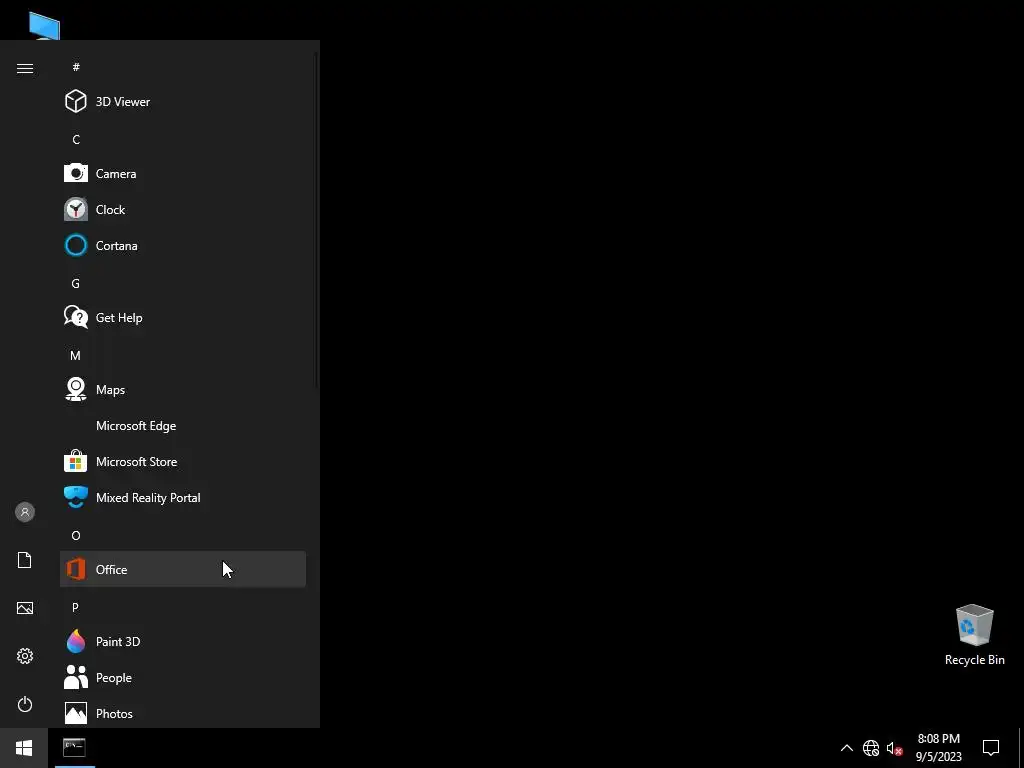Open Documents from the Start sidebar
1024x768 pixels.
point(25,560)
